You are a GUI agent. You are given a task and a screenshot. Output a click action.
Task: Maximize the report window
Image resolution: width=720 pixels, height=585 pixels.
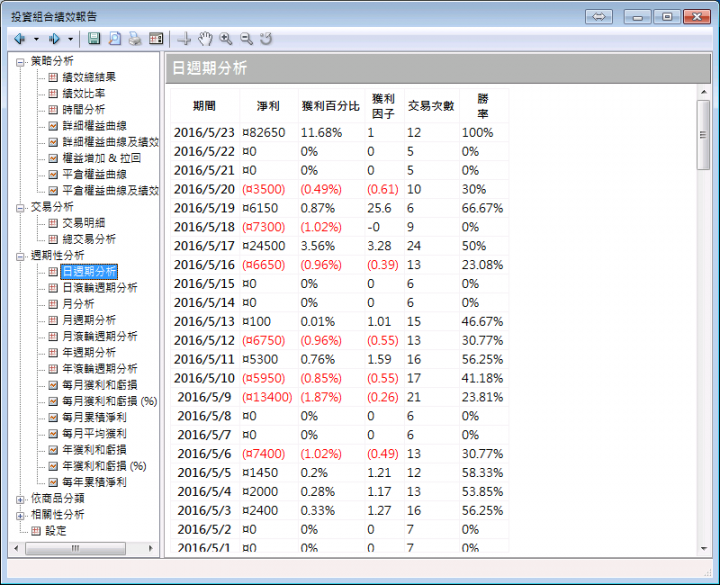coord(667,17)
